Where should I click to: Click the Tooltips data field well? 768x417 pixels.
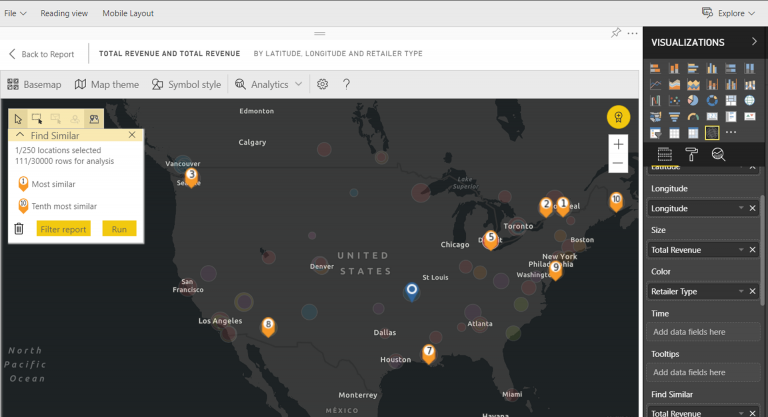[703, 372]
